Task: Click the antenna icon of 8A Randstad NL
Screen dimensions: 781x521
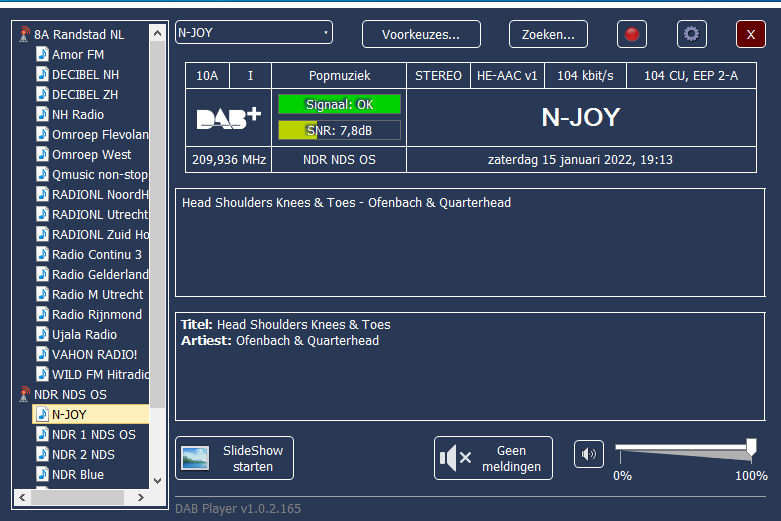Action: pos(24,34)
